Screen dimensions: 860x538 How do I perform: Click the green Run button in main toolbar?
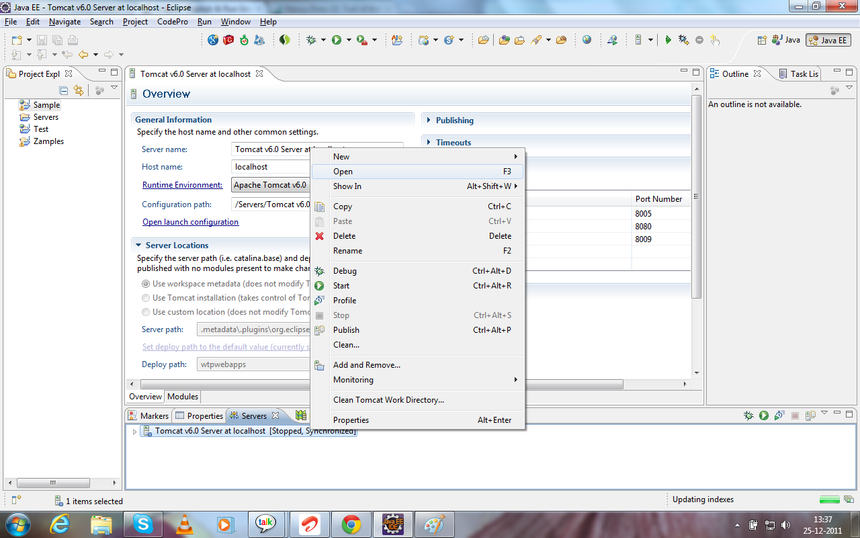tap(336, 40)
